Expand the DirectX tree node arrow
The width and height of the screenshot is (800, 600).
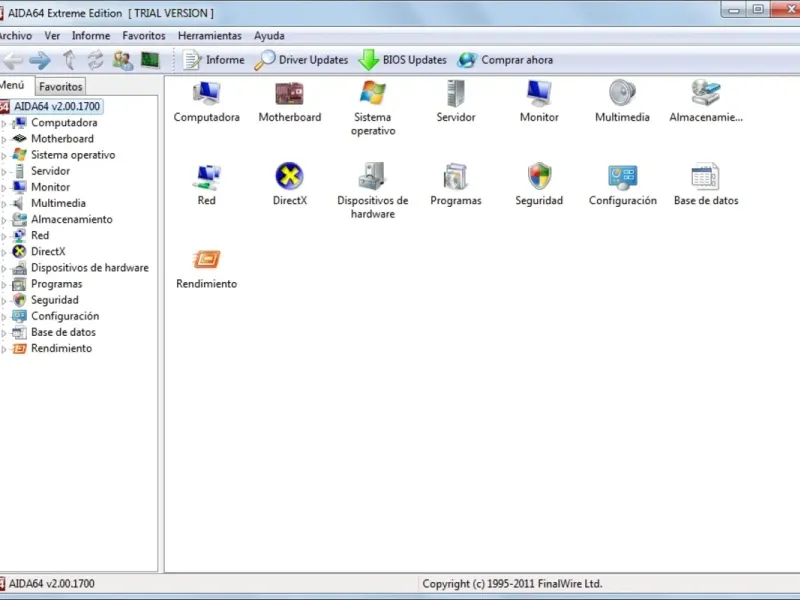click(x=4, y=252)
